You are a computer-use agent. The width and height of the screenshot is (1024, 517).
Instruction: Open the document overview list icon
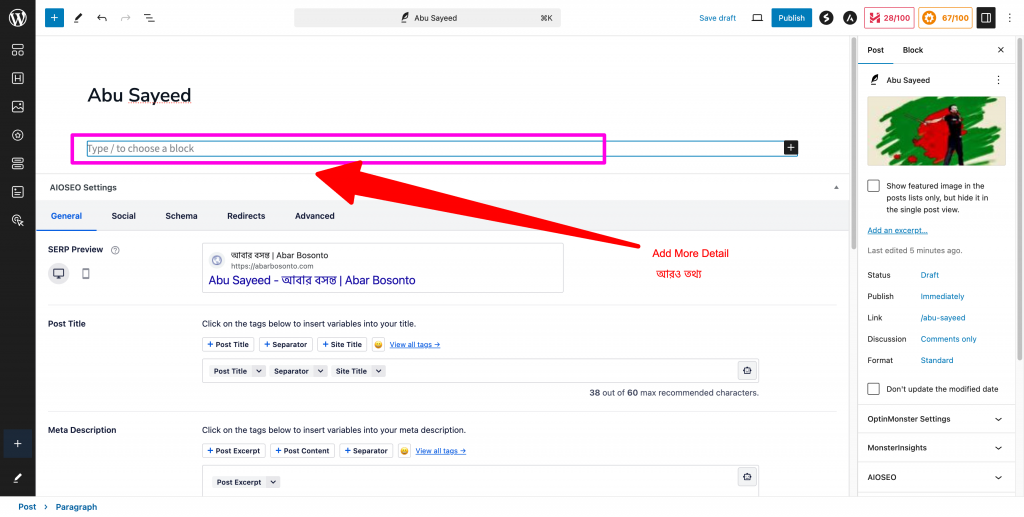tap(149, 18)
